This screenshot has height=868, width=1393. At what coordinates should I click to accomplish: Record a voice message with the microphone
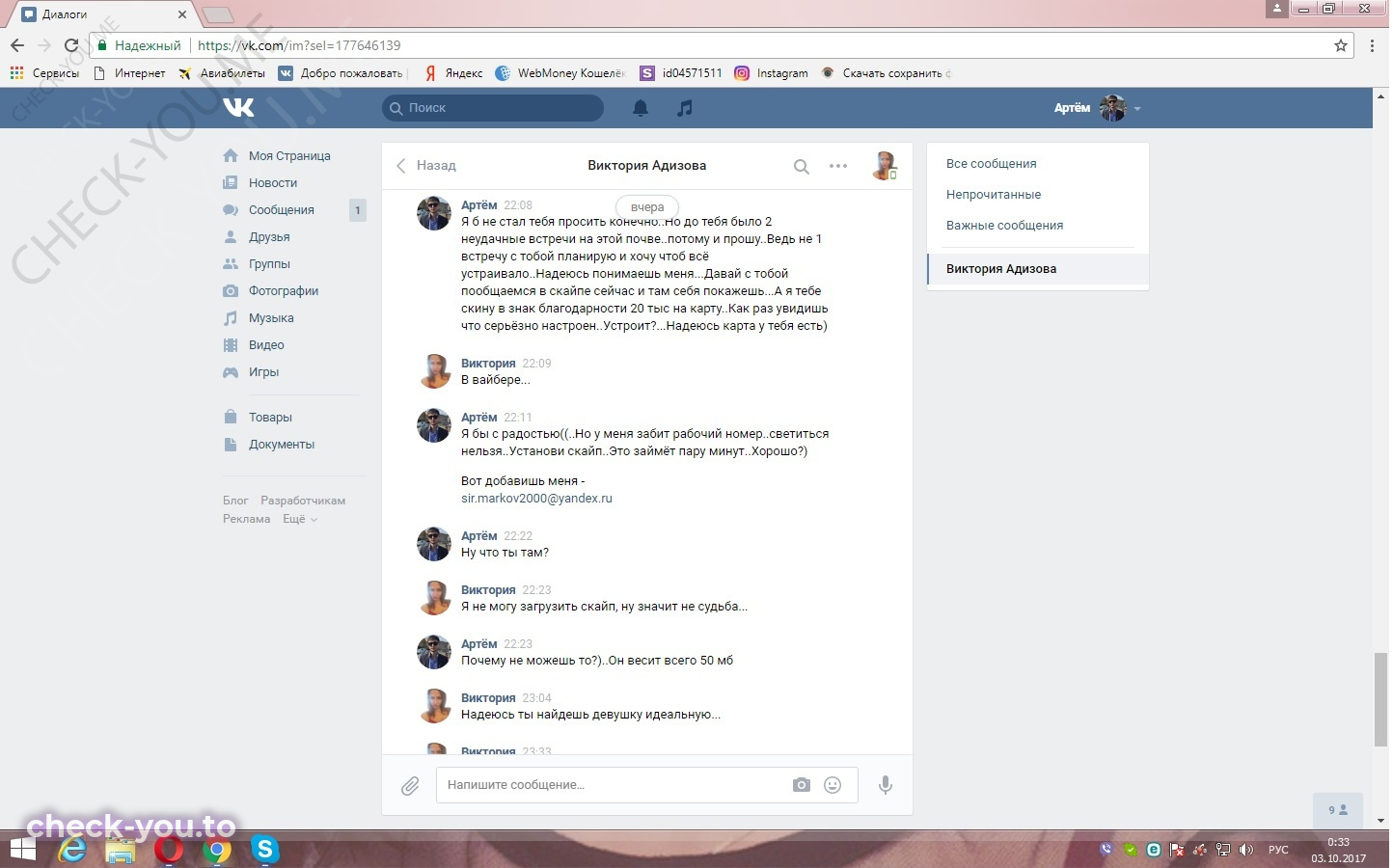885,785
